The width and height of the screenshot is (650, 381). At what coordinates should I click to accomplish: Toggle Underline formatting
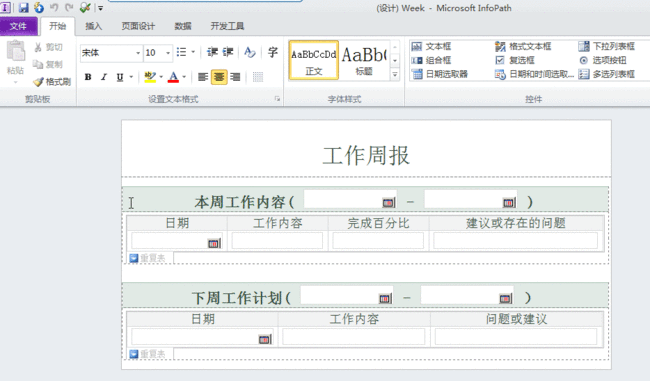pos(120,77)
